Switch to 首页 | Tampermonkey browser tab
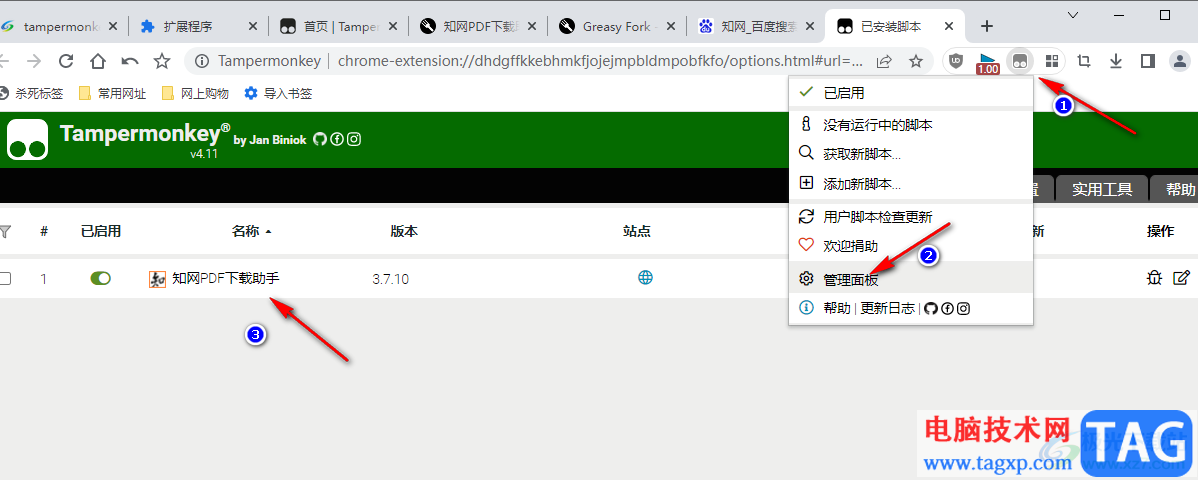Image resolution: width=1198 pixels, height=480 pixels. click(x=338, y=26)
